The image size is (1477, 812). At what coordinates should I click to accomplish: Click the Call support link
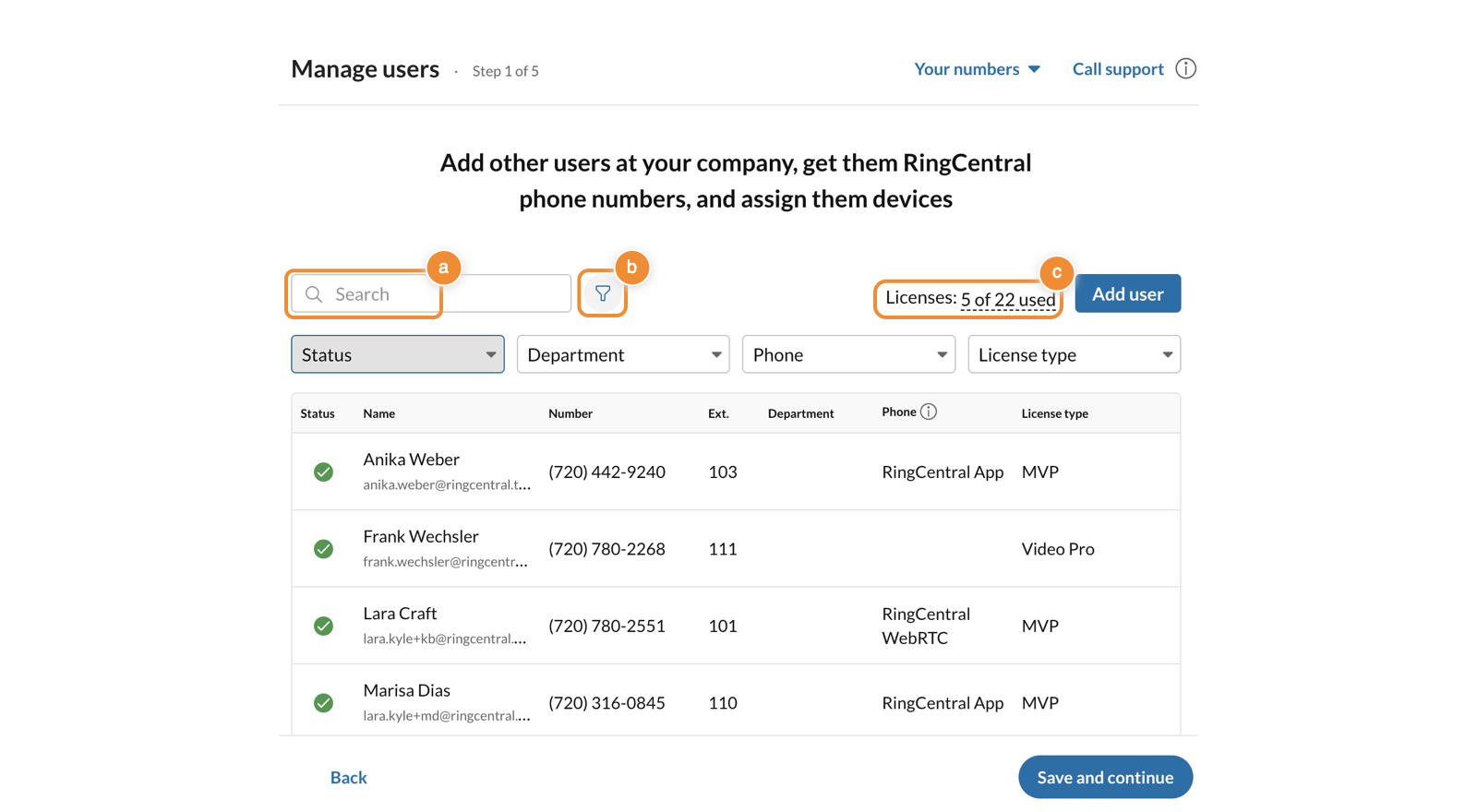(1117, 69)
